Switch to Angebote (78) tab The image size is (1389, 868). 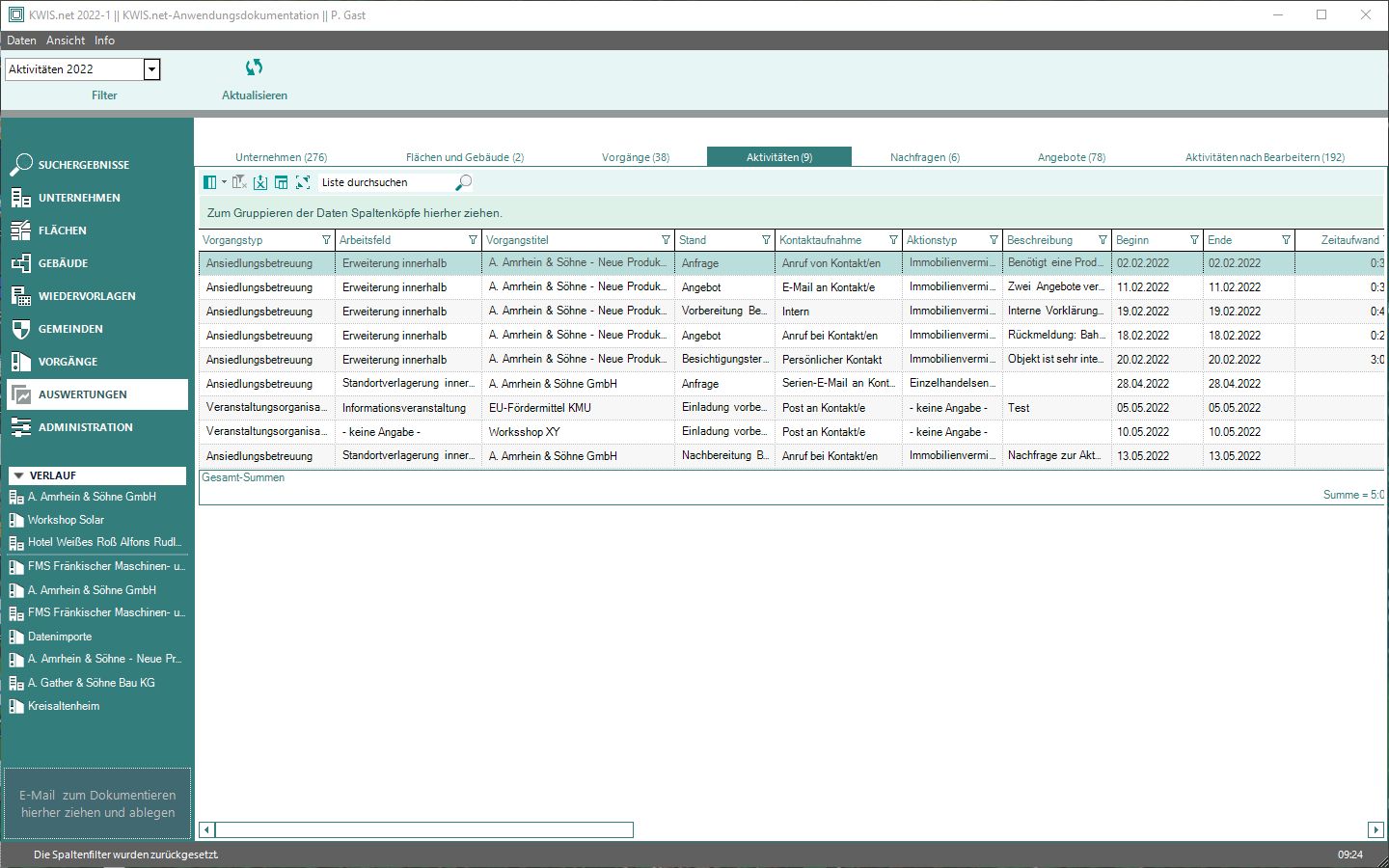[x=1072, y=157]
